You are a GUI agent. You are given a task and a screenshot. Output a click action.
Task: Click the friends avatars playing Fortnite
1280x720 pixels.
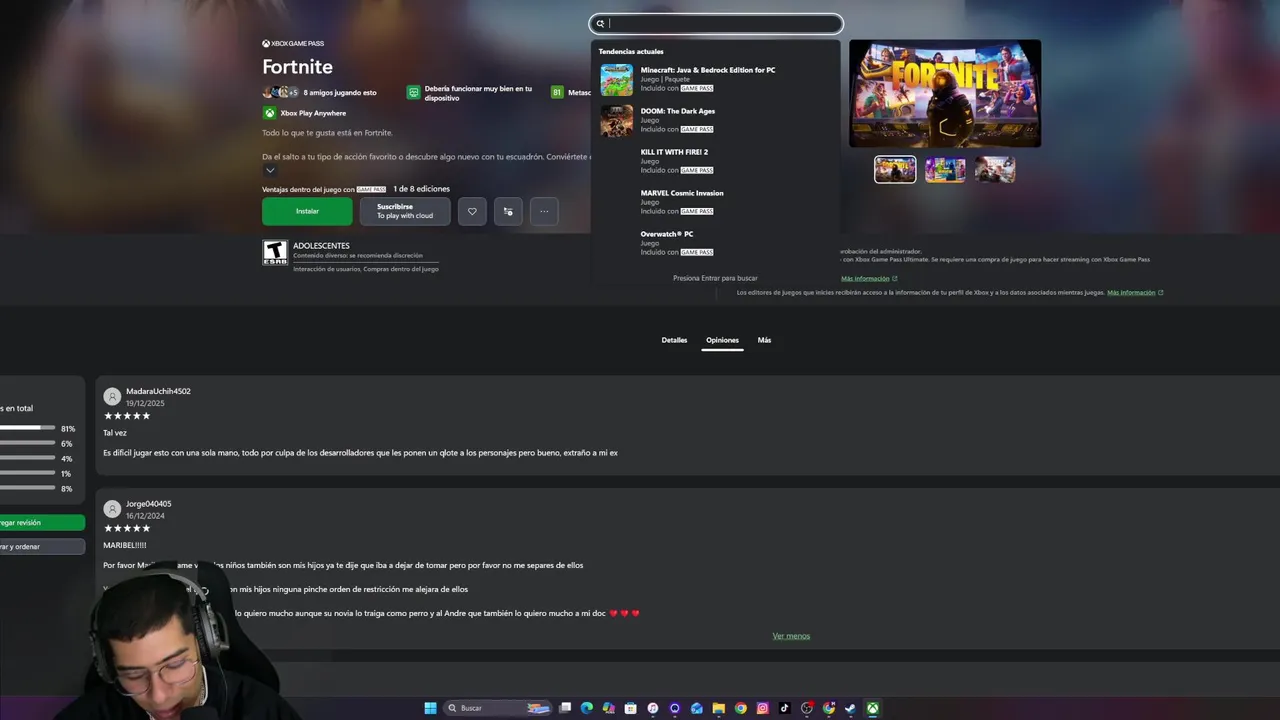pos(280,92)
